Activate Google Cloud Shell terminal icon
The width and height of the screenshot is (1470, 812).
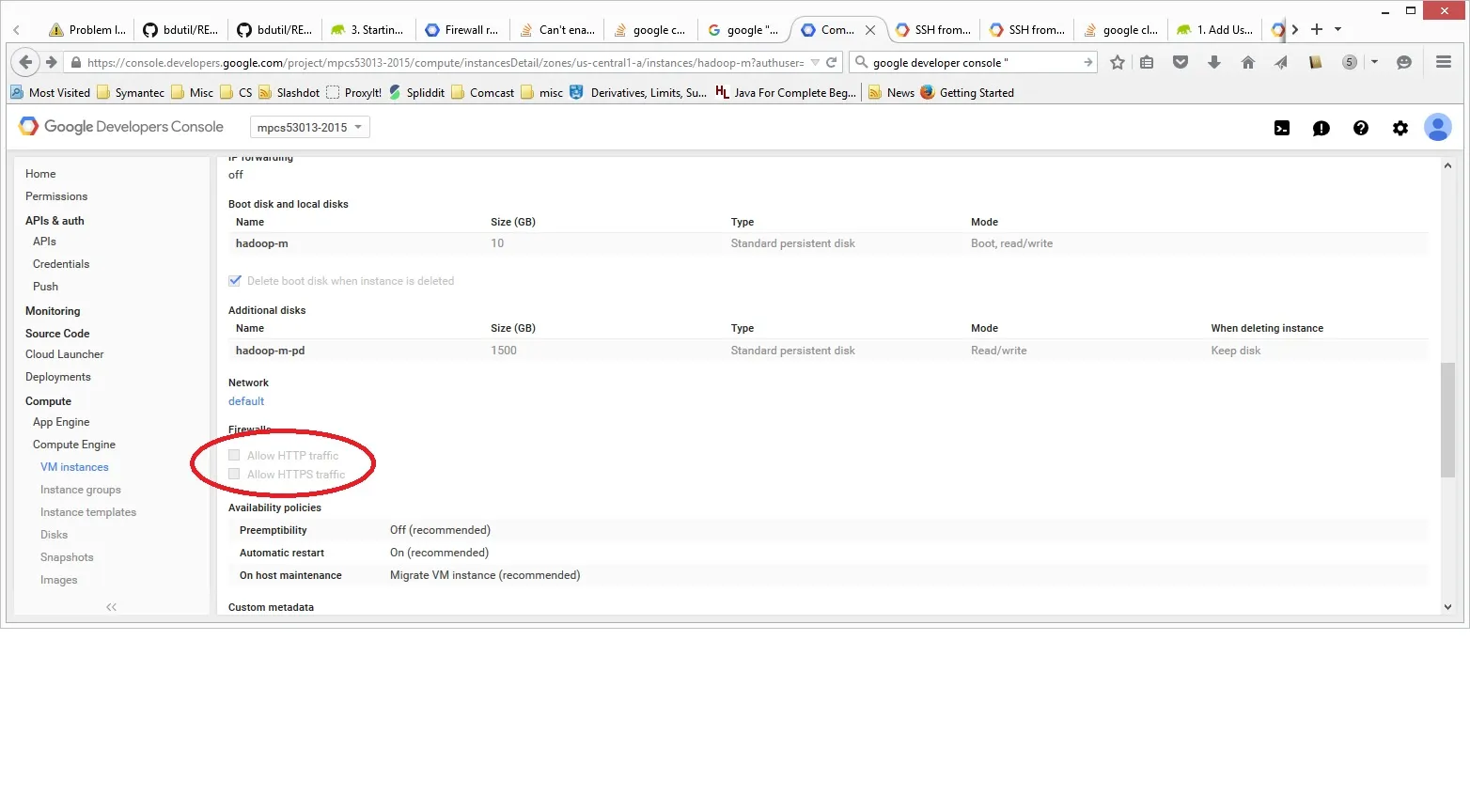click(x=1282, y=128)
